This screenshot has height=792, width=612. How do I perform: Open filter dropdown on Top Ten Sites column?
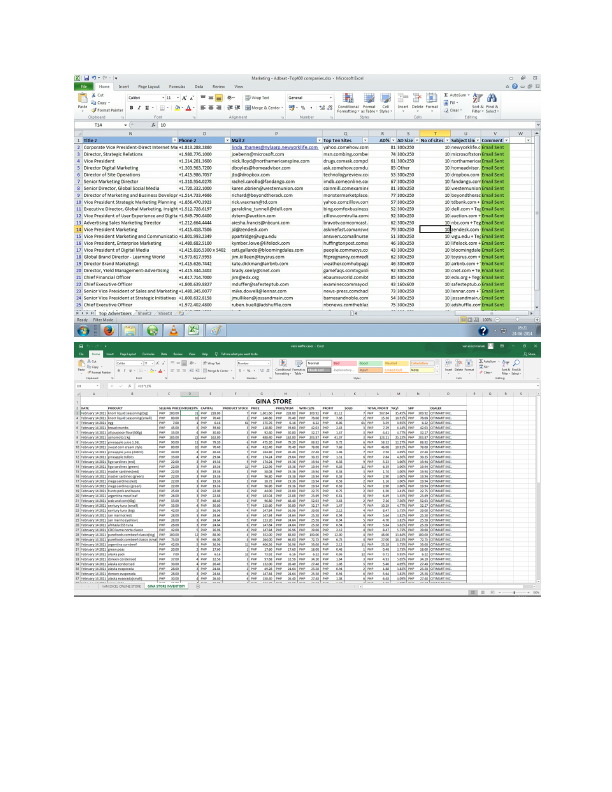click(x=365, y=140)
